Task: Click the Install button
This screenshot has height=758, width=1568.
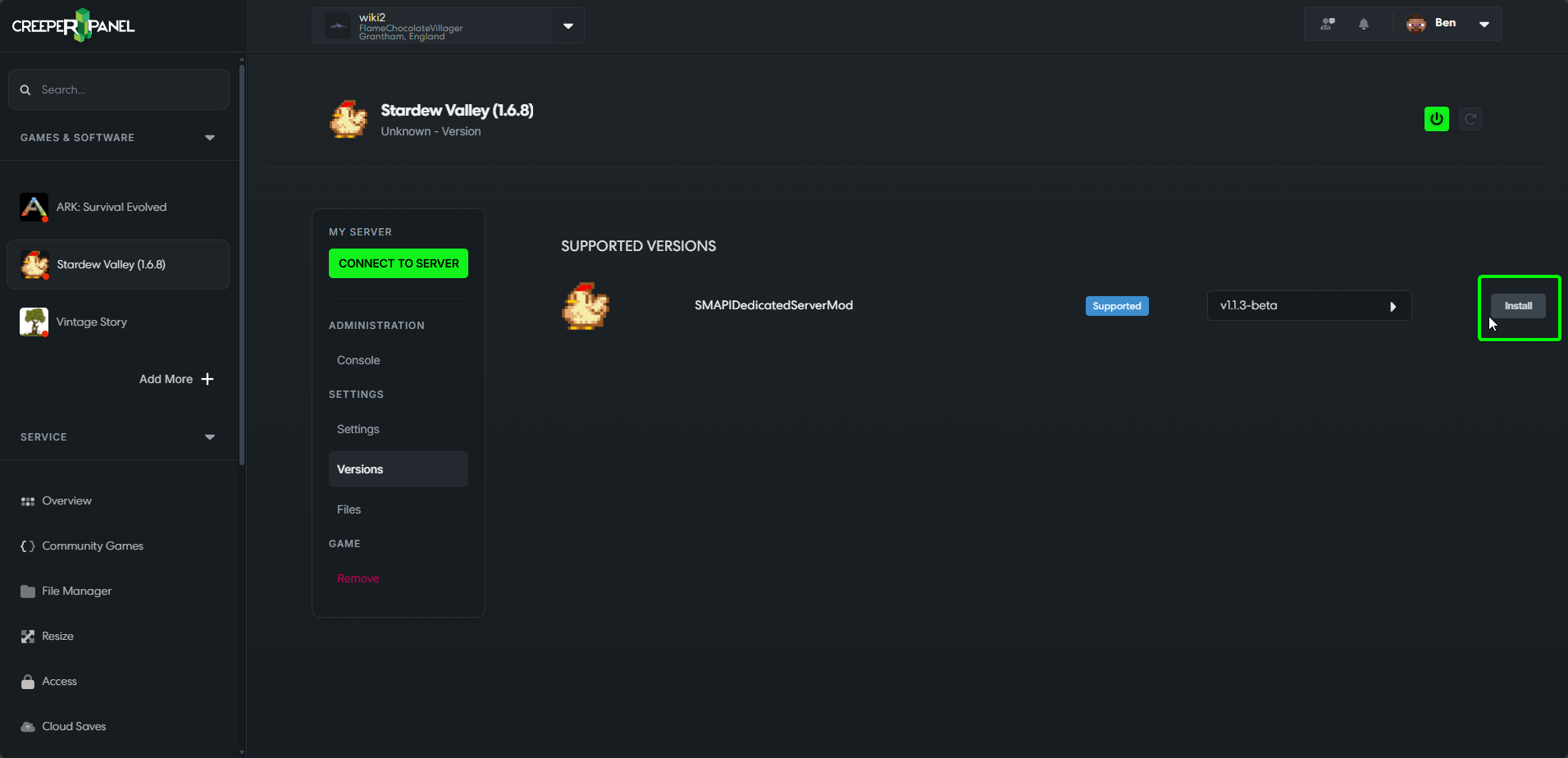Action: click(1518, 306)
